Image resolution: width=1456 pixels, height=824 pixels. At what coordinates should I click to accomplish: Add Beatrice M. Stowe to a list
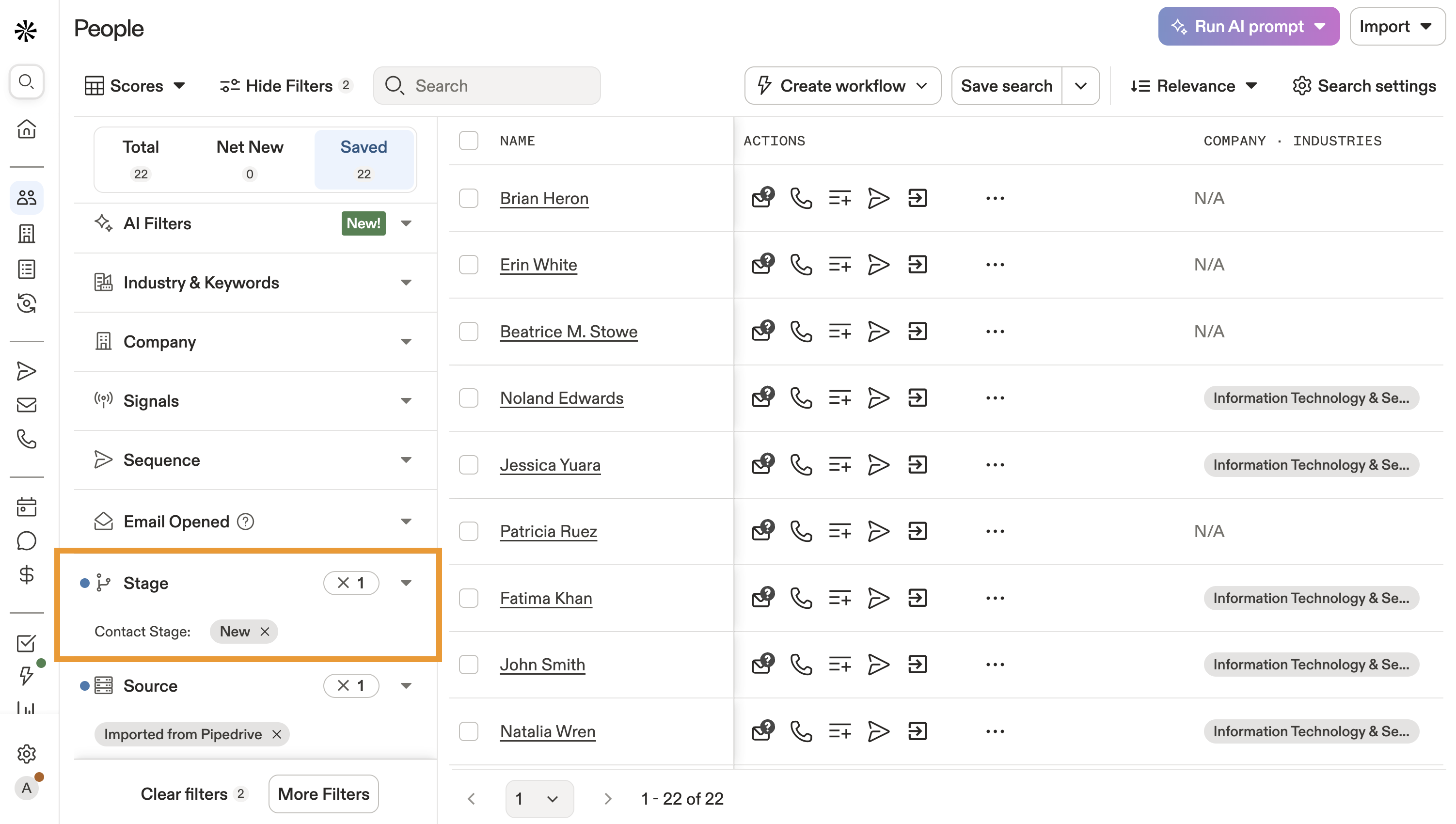coord(840,332)
